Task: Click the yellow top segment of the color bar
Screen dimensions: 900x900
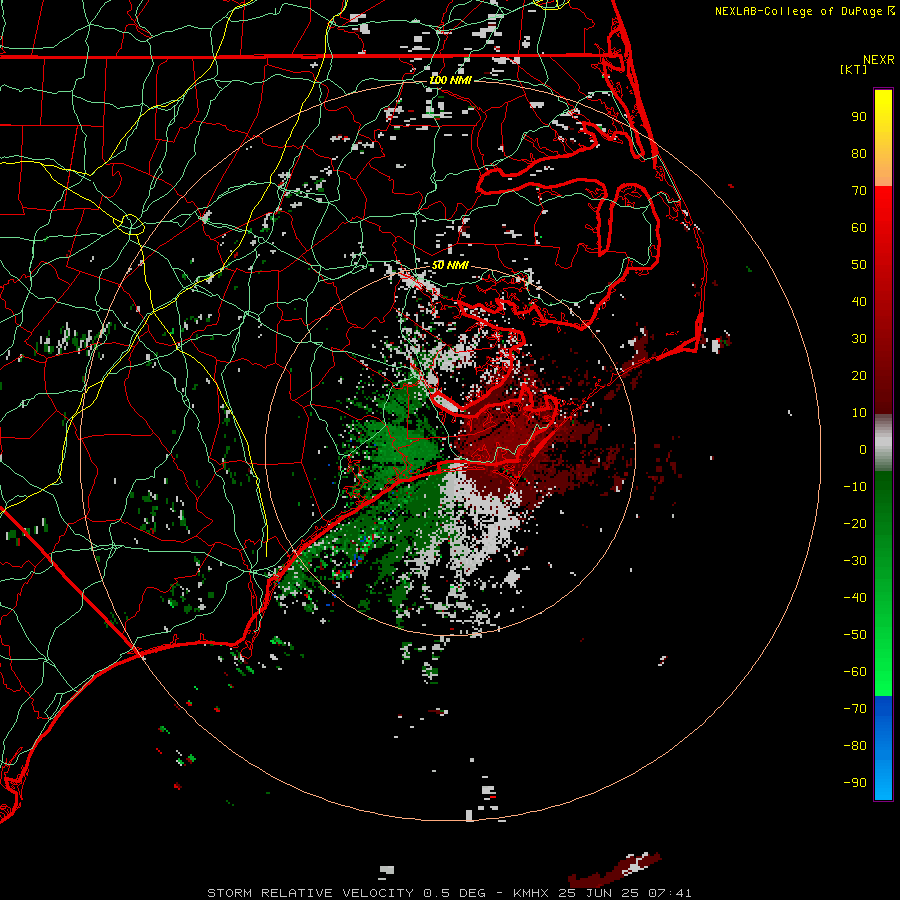Action: pyautogui.click(x=883, y=138)
